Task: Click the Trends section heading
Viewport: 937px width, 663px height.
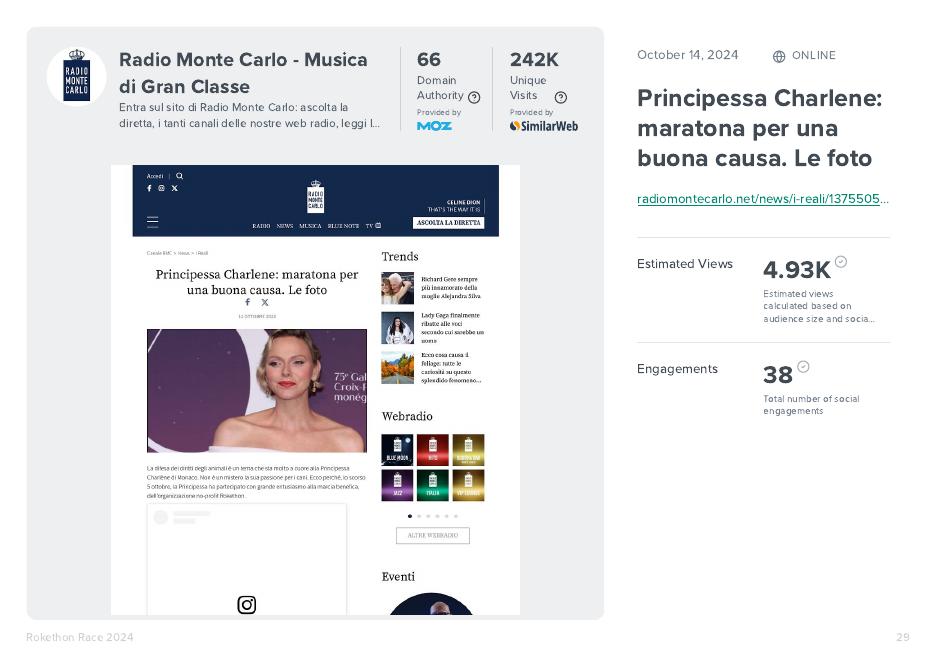Action: tap(400, 256)
